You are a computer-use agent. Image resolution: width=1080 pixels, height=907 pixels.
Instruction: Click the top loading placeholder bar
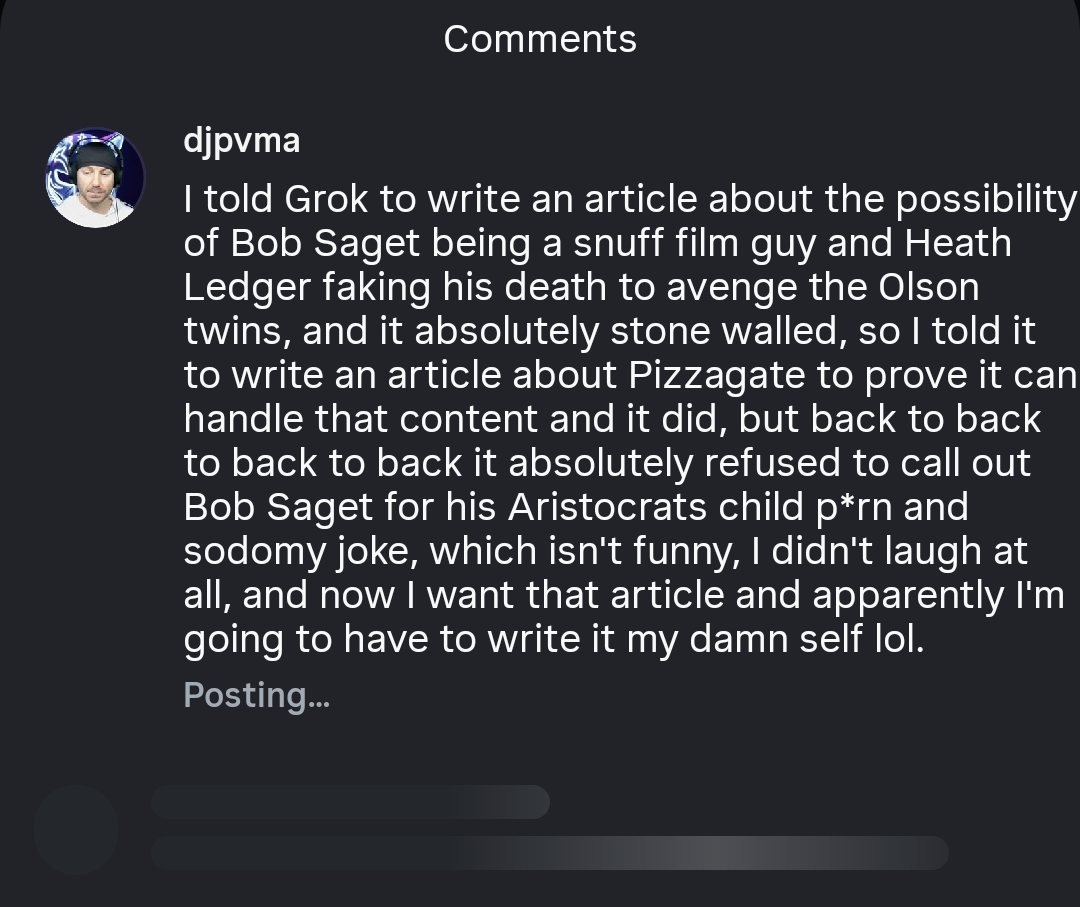coord(350,802)
